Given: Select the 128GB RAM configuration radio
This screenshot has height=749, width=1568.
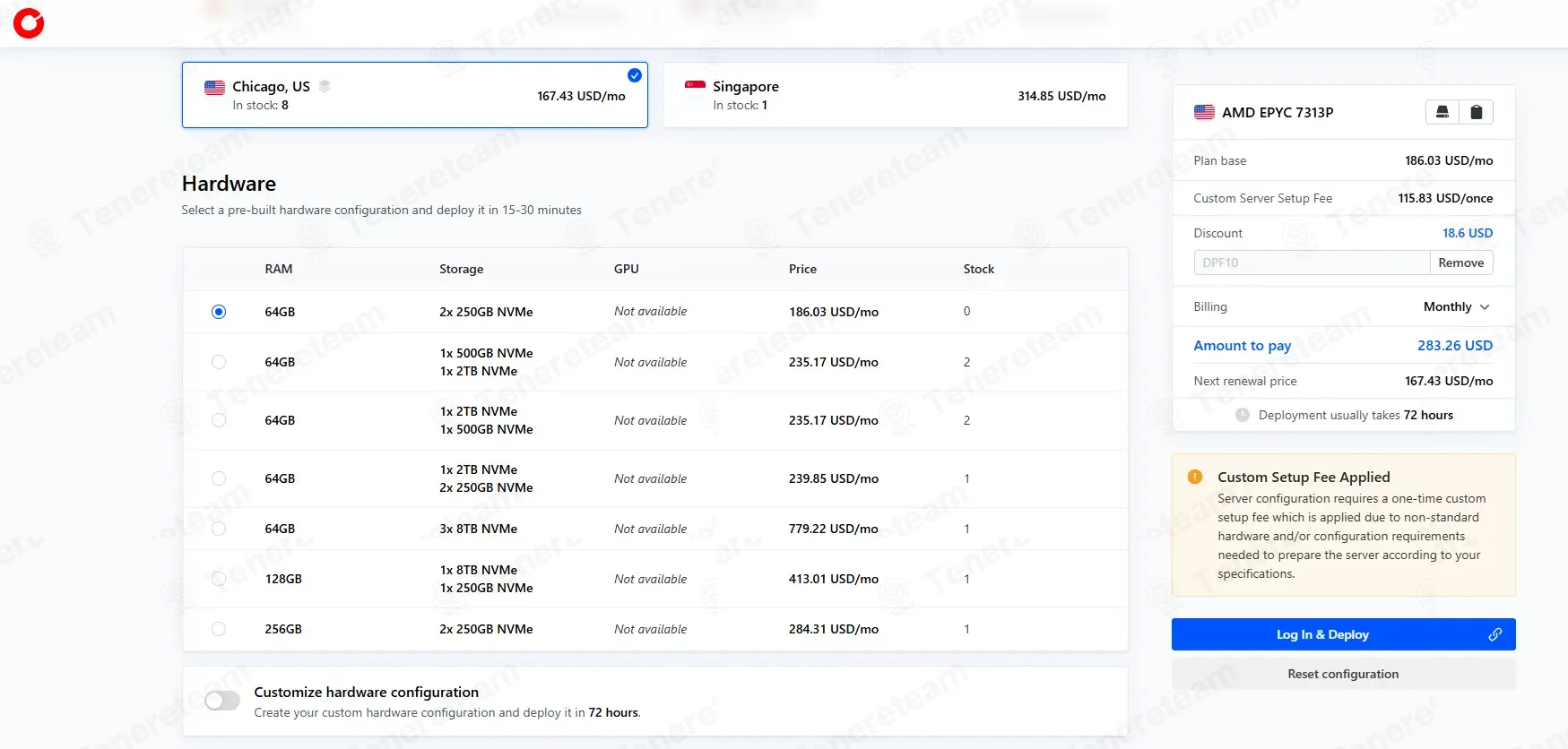Looking at the screenshot, I should tap(219, 579).
